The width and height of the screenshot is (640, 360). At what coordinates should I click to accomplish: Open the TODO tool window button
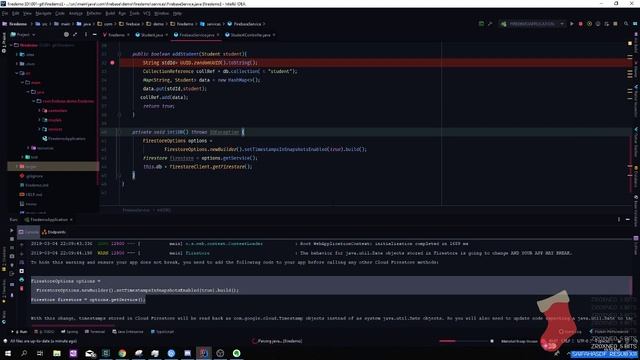coord(44,332)
